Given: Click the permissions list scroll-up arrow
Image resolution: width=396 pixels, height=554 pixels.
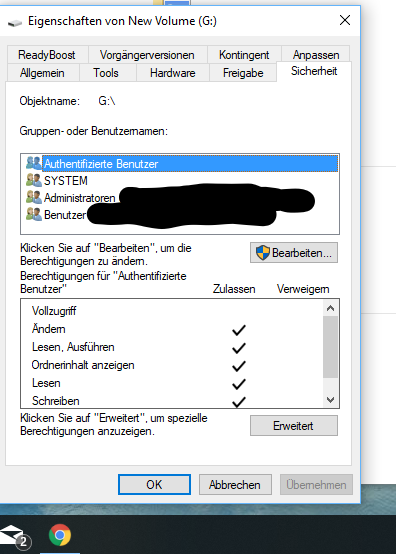Looking at the screenshot, I should [x=331, y=308].
